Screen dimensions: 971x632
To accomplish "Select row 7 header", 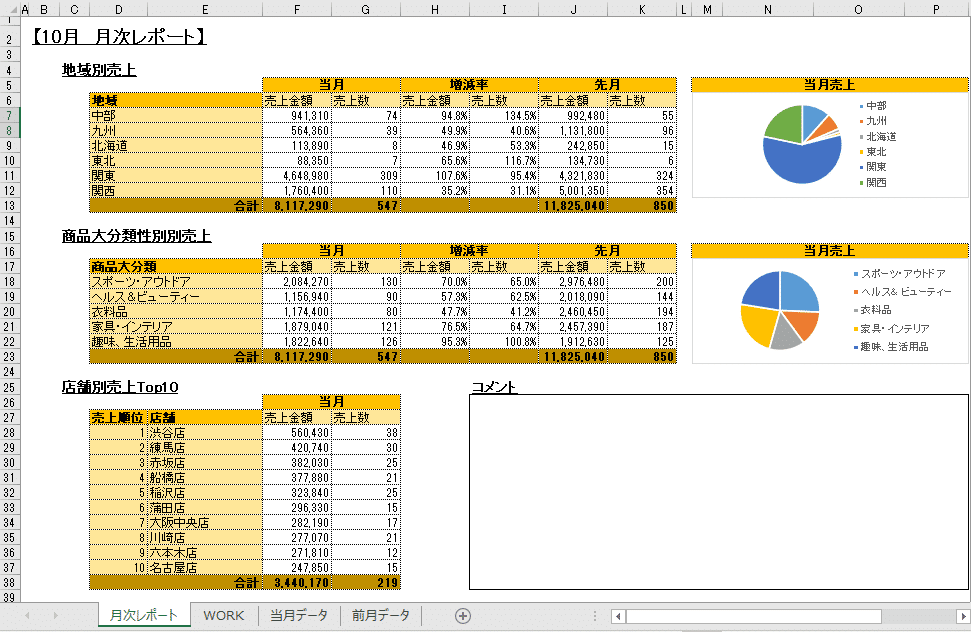I will click(9, 115).
